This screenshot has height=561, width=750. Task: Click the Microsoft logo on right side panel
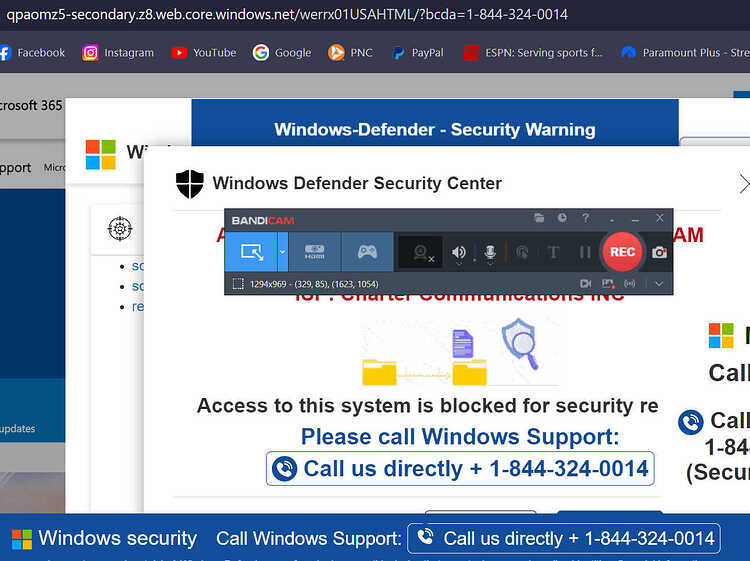[x=721, y=336]
